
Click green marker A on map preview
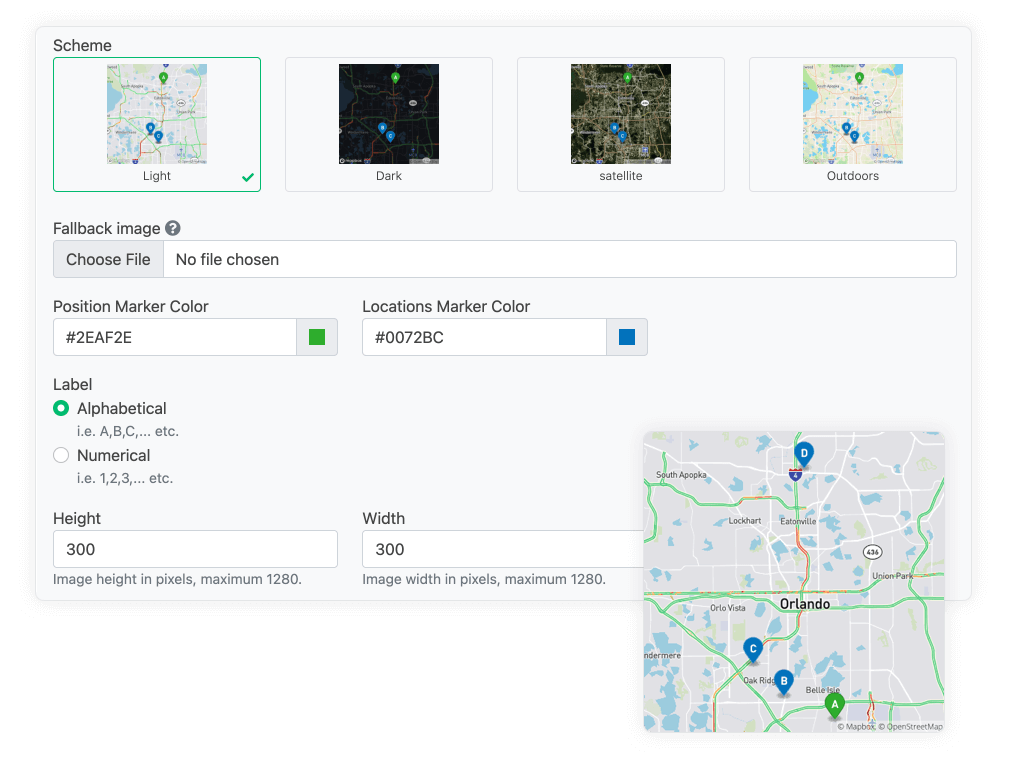(x=834, y=704)
